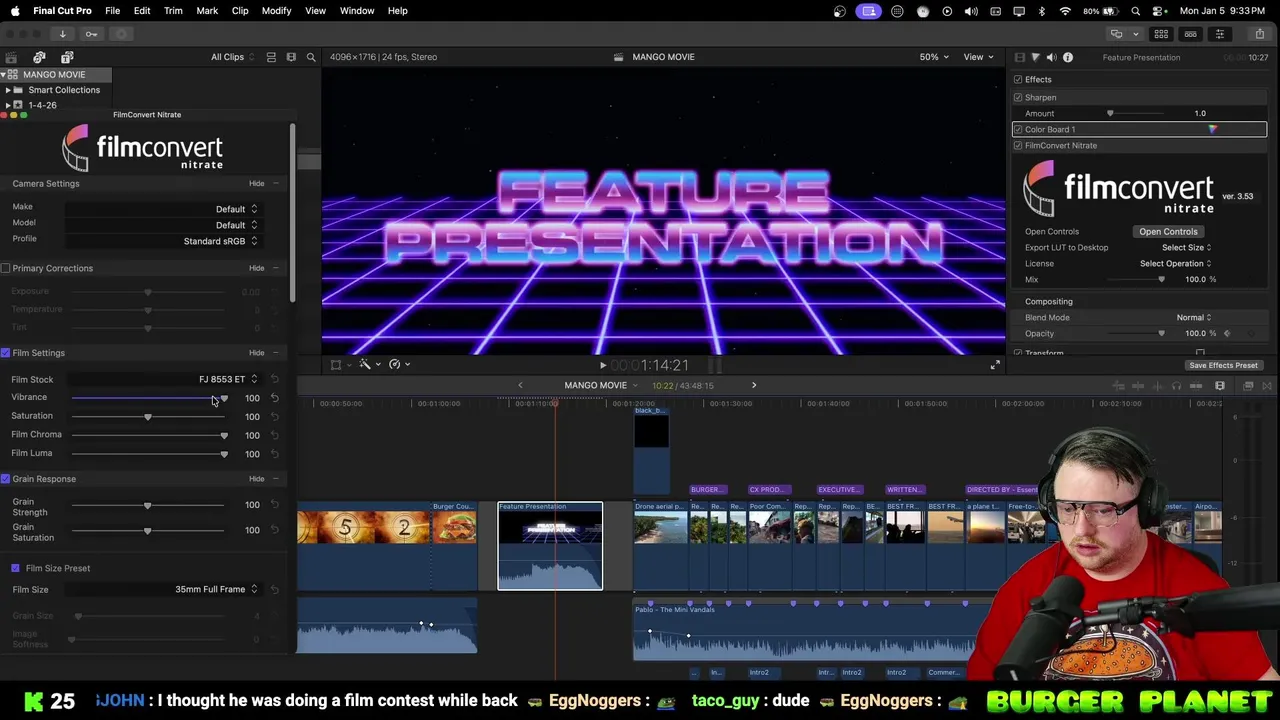Toggle the Color Board 1 checkbox

pos(1018,129)
